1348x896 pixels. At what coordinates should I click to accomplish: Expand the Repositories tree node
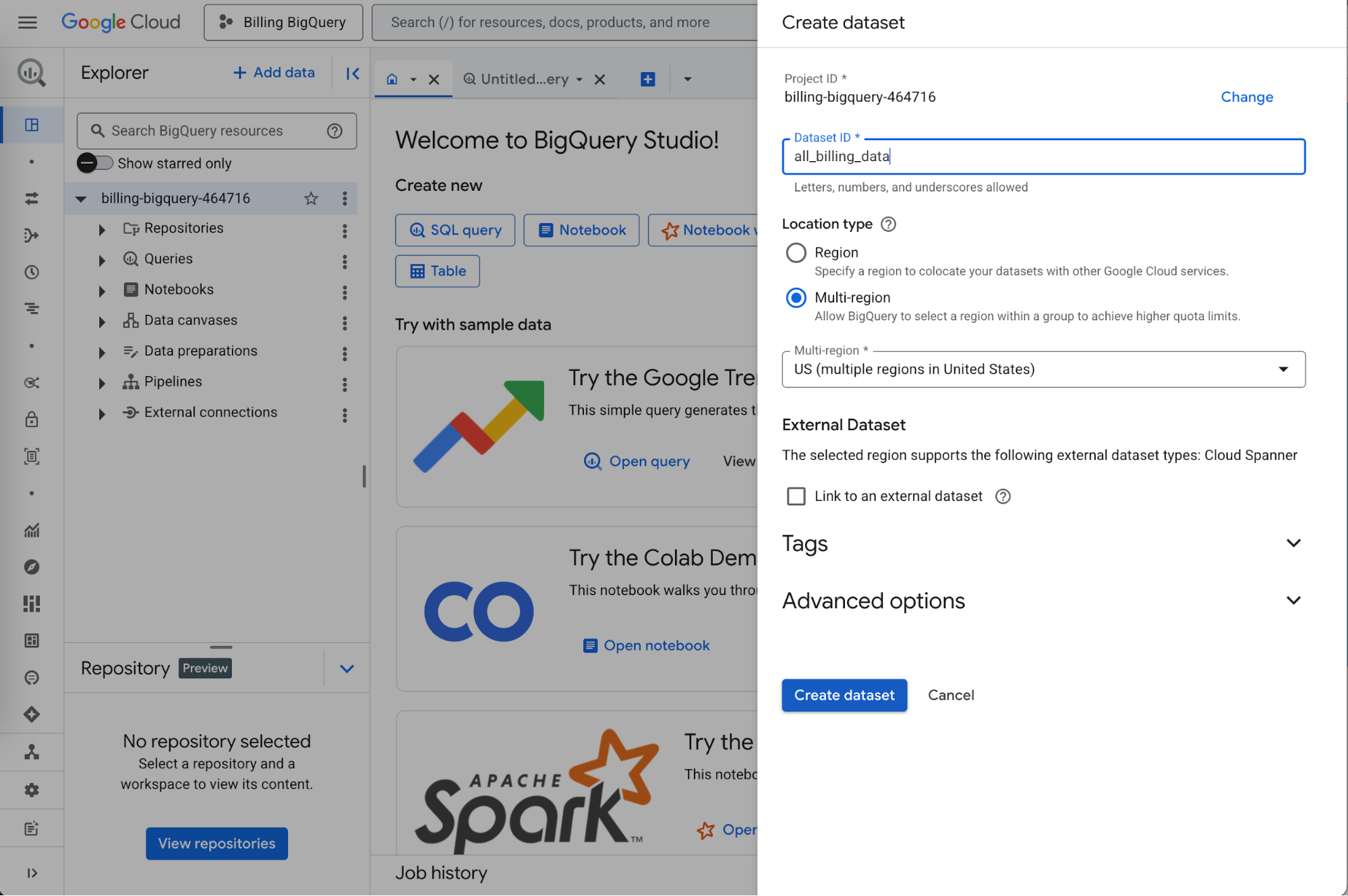pyautogui.click(x=102, y=230)
